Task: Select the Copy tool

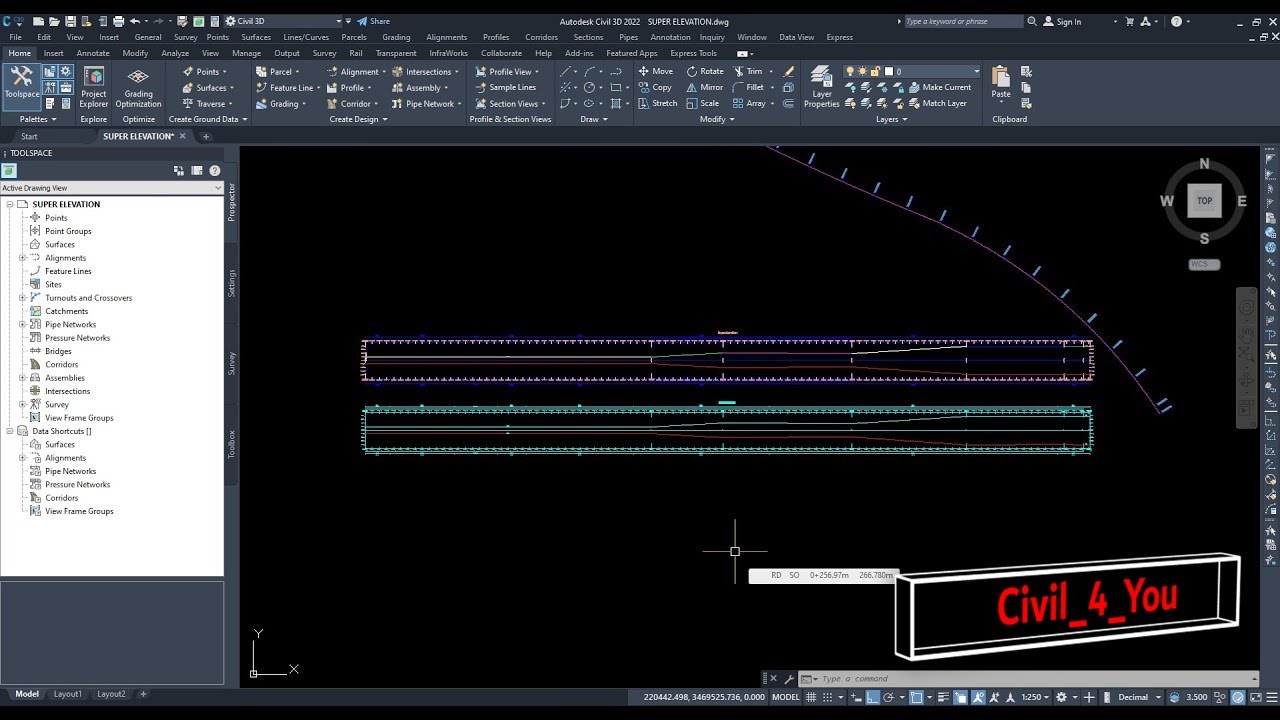Action: coord(655,87)
